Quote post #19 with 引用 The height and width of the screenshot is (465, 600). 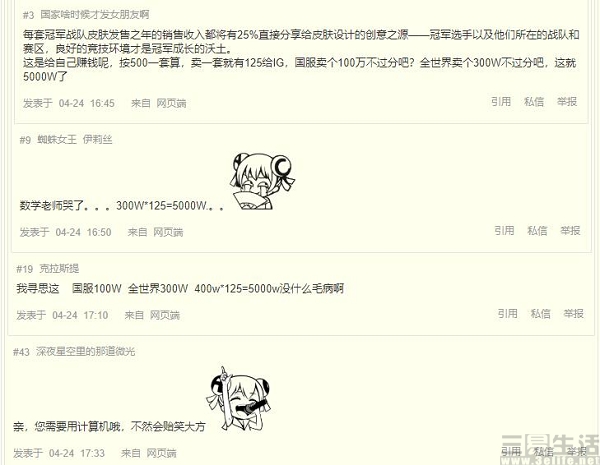(508, 314)
